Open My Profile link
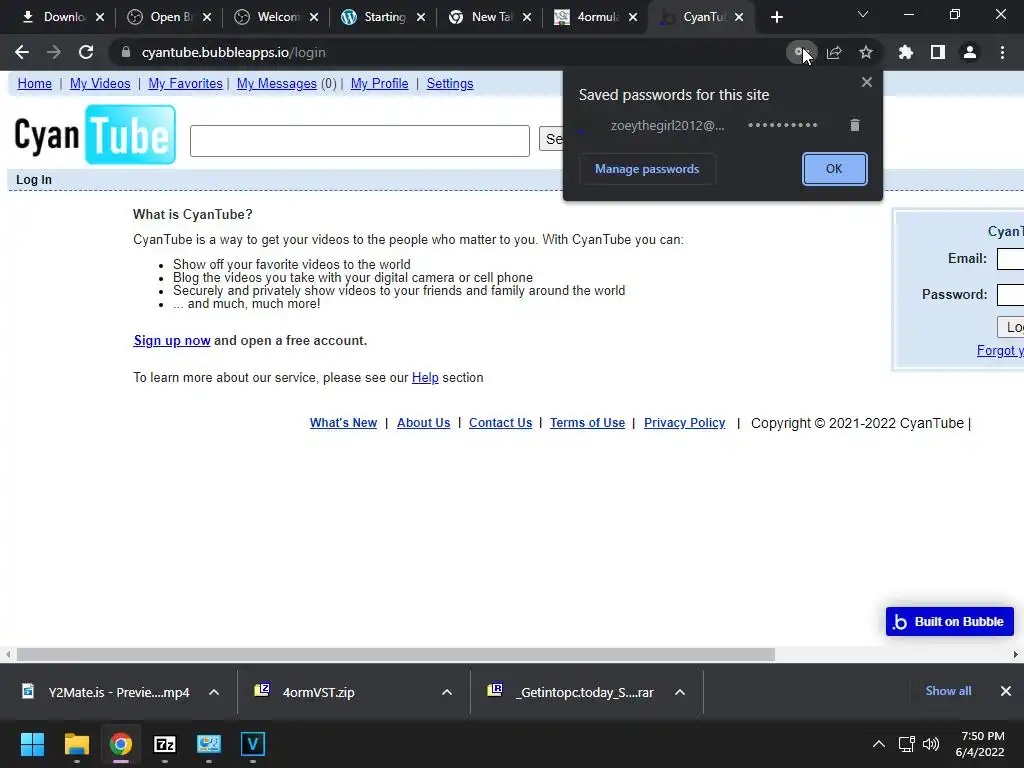The height and width of the screenshot is (768, 1024). pyautogui.click(x=379, y=84)
